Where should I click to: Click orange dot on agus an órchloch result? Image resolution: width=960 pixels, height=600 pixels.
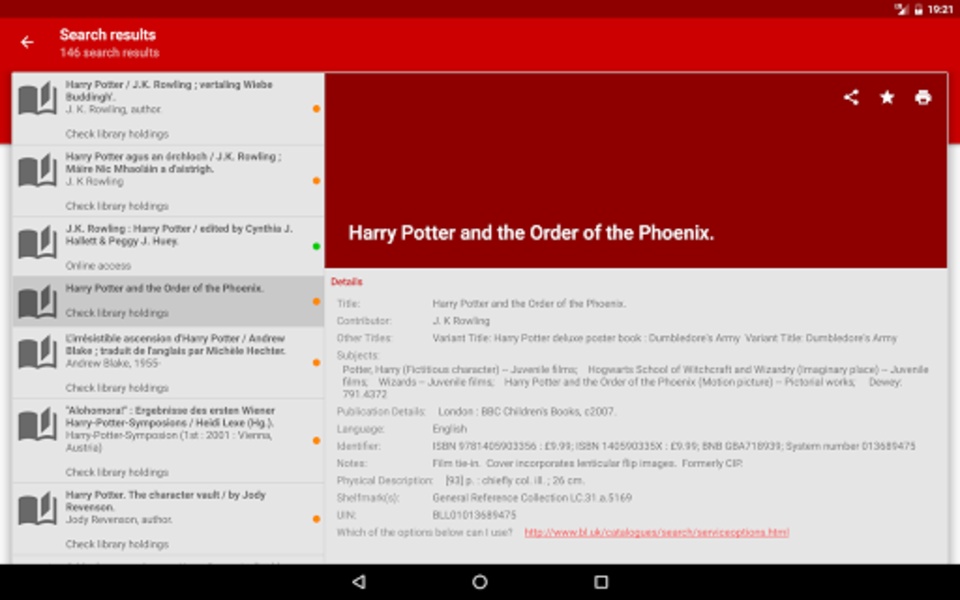[x=317, y=181]
